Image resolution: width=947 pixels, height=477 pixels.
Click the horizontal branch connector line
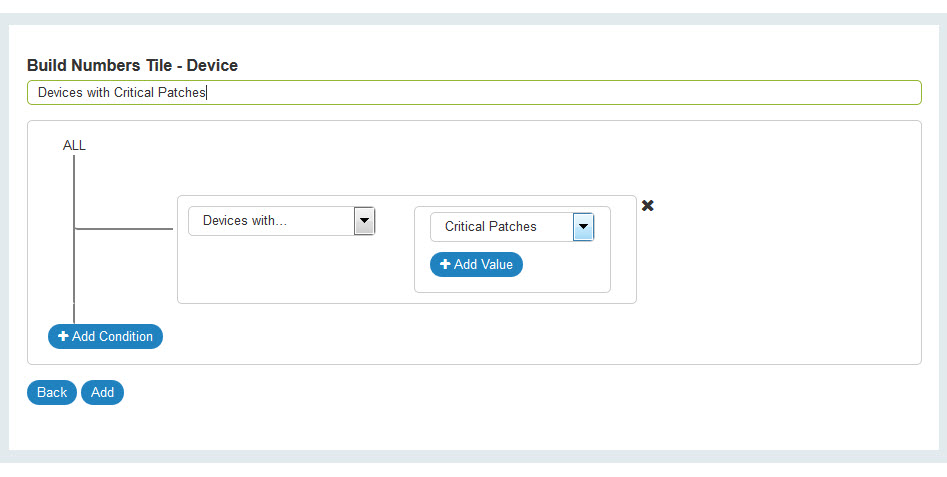[125, 229]
